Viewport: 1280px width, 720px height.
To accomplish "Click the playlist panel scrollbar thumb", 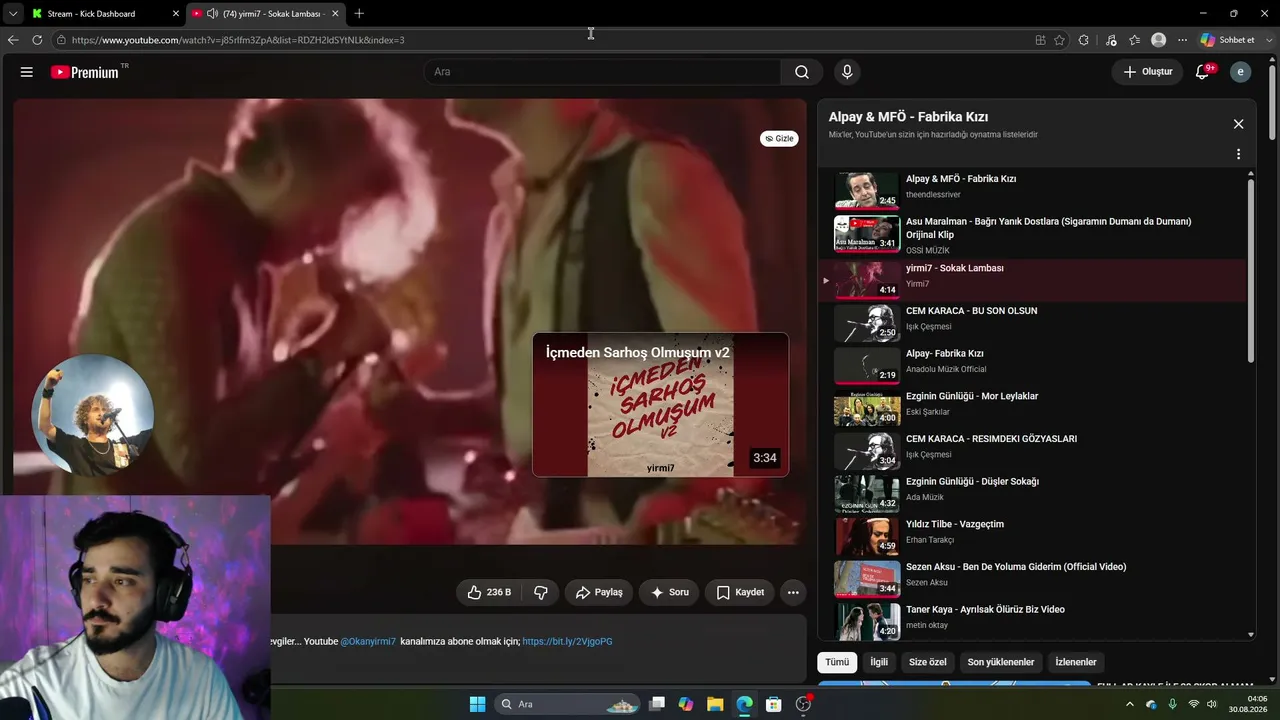I will pyautogui.click(x=1250, y=270).
